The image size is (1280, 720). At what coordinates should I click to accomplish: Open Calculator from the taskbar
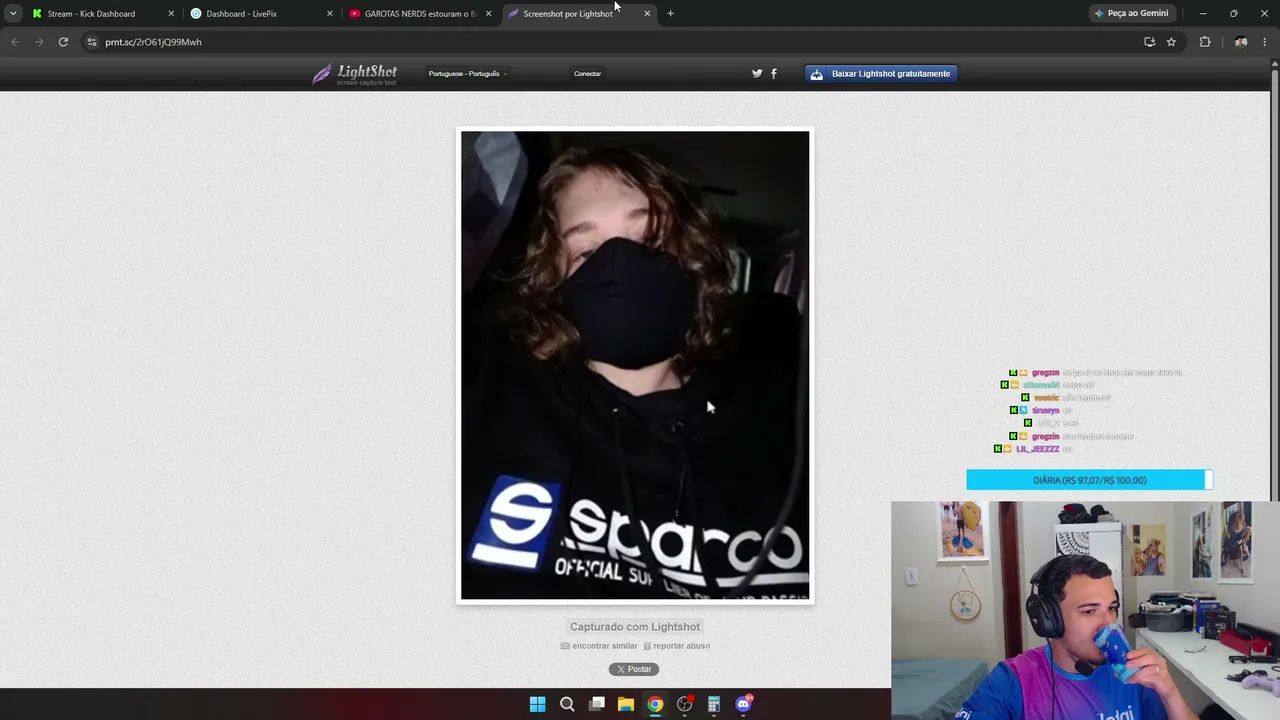(714, 704)
